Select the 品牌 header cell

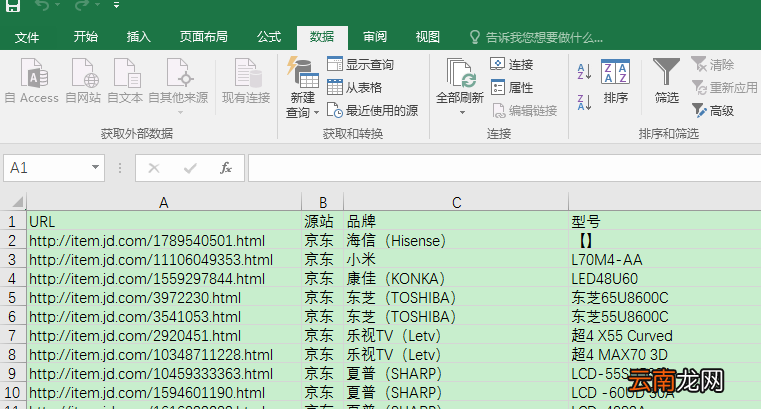point(456,221)
